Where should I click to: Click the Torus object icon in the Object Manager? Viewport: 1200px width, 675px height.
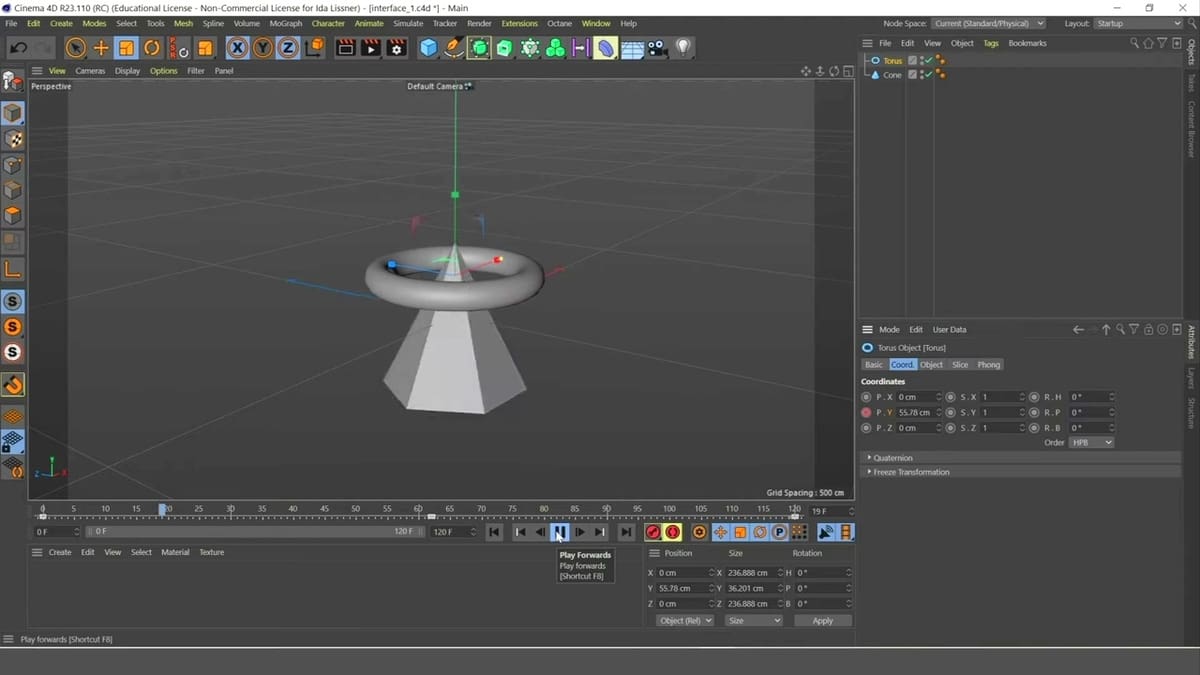875,61
